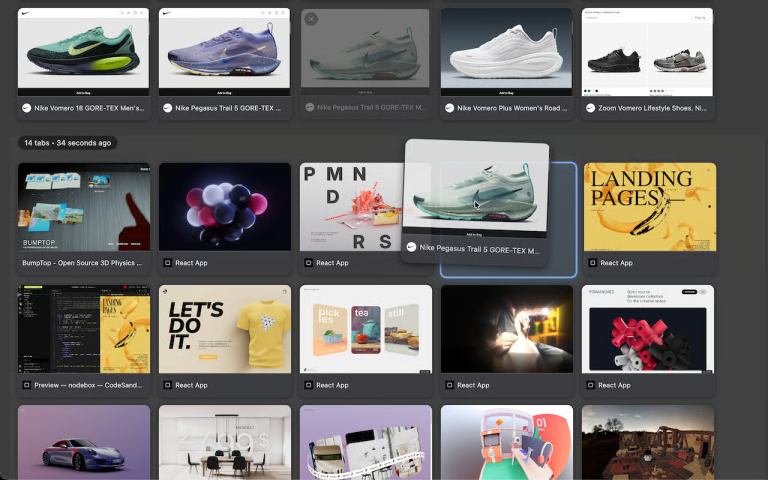The width and height of the screenshot is (768, 480).
Task: Open purple Nike Pegasus Trail 5 thumbnail
Action: coord(224,52)
